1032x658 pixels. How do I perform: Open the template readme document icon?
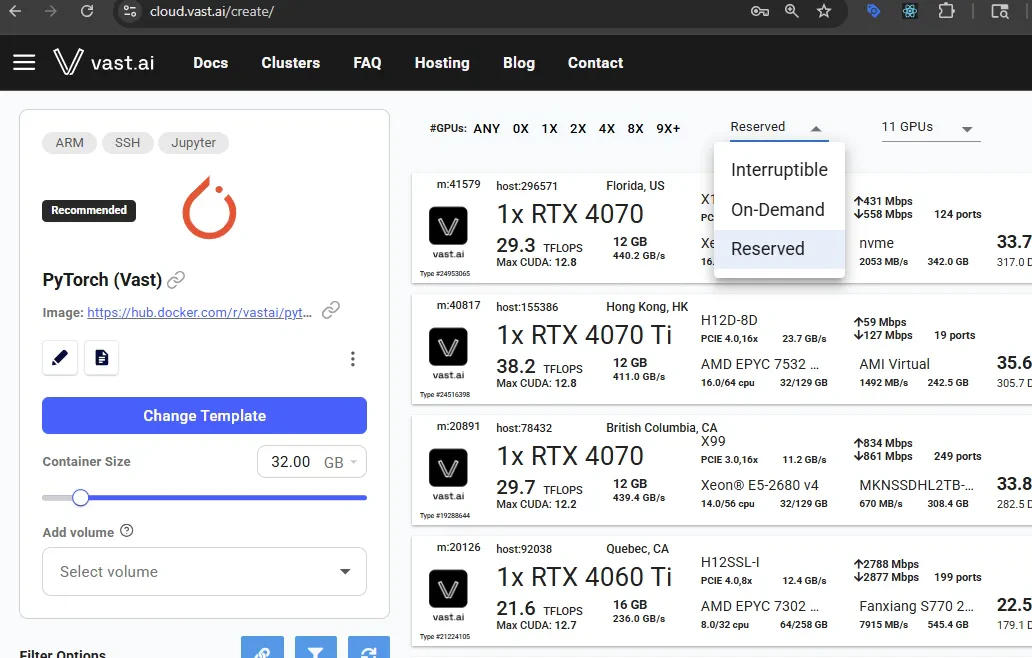(101, 357)
